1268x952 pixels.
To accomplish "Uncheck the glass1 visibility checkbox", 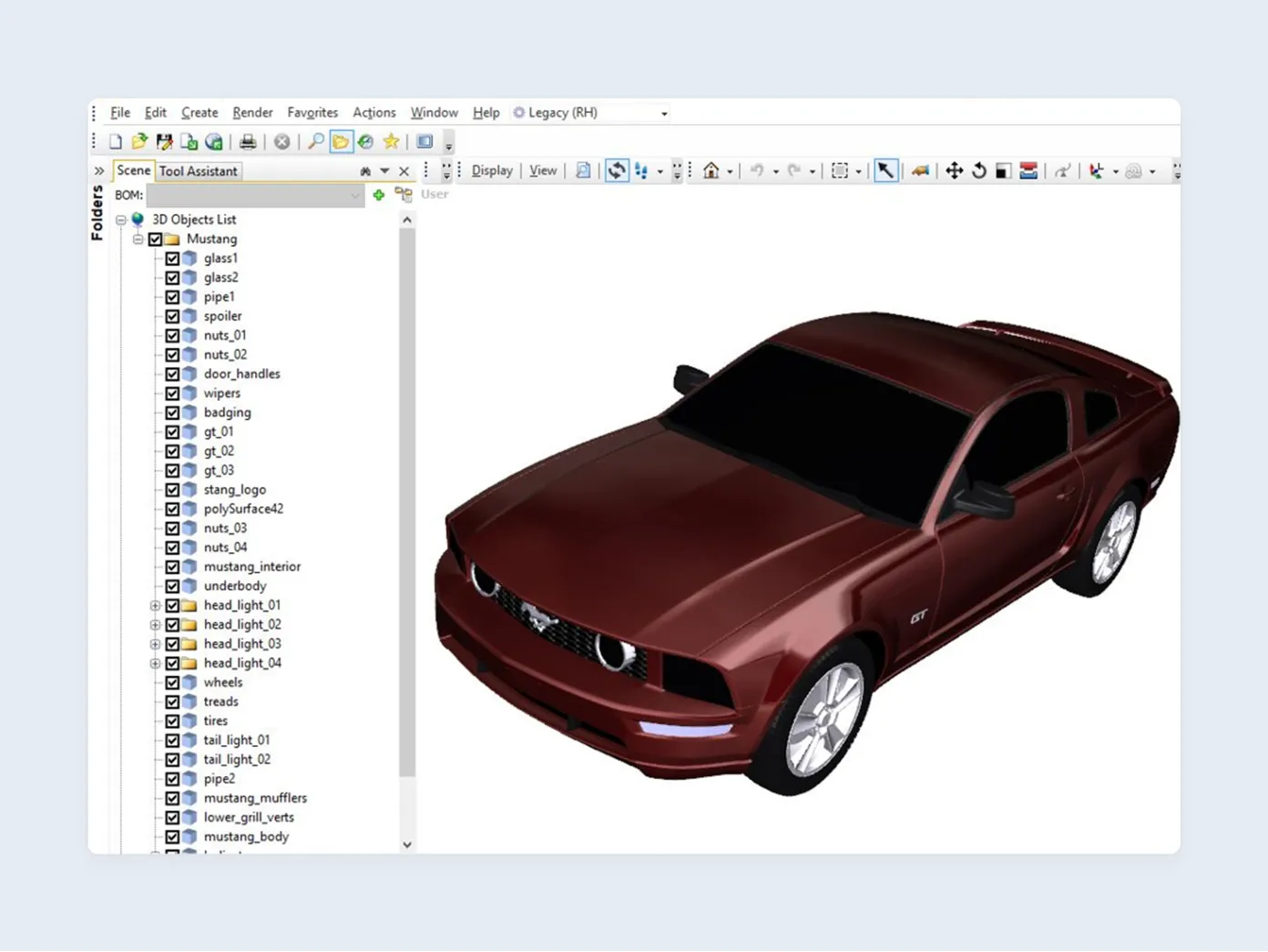I will 172,259.
